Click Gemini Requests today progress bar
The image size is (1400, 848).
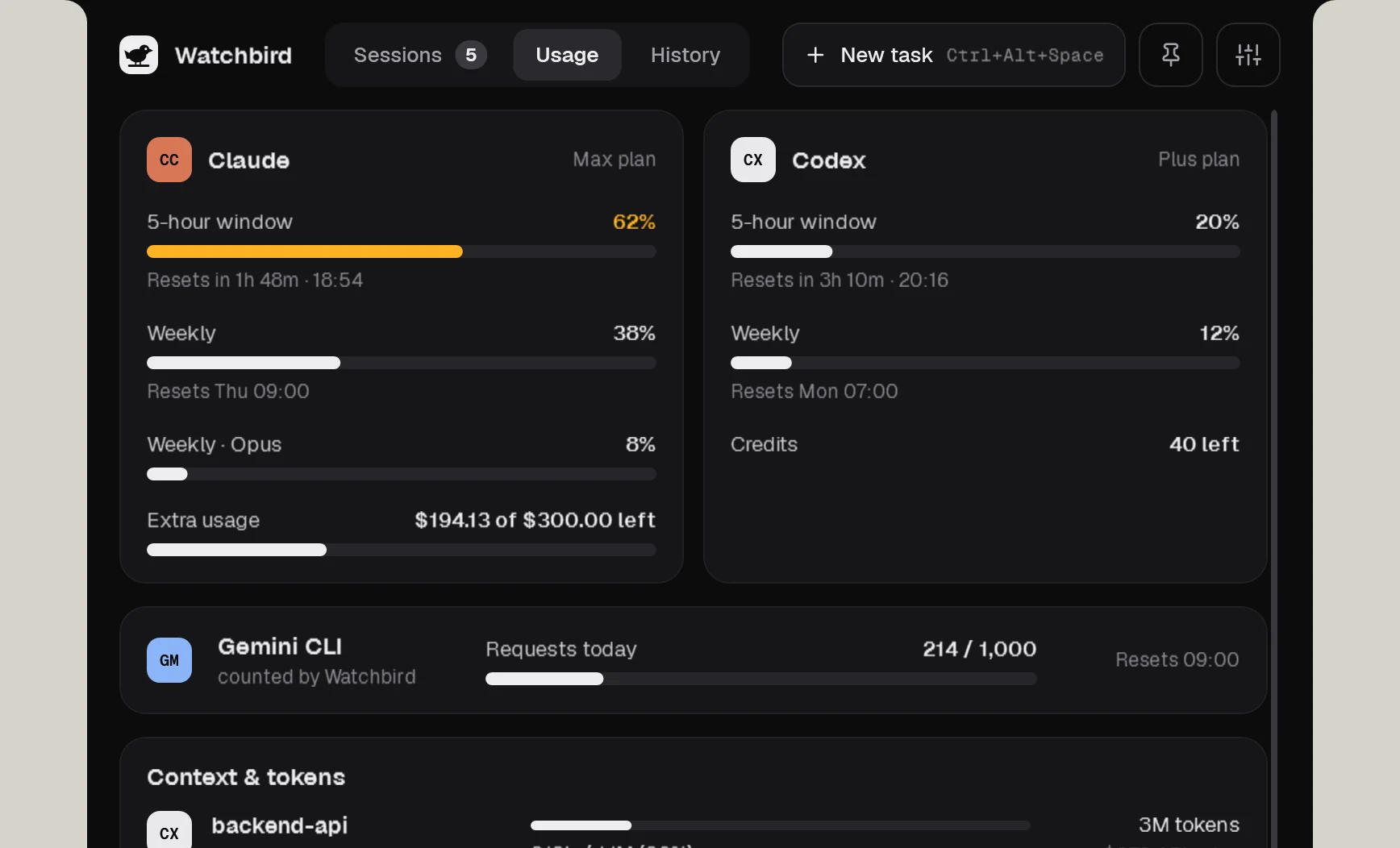point(761,679)
